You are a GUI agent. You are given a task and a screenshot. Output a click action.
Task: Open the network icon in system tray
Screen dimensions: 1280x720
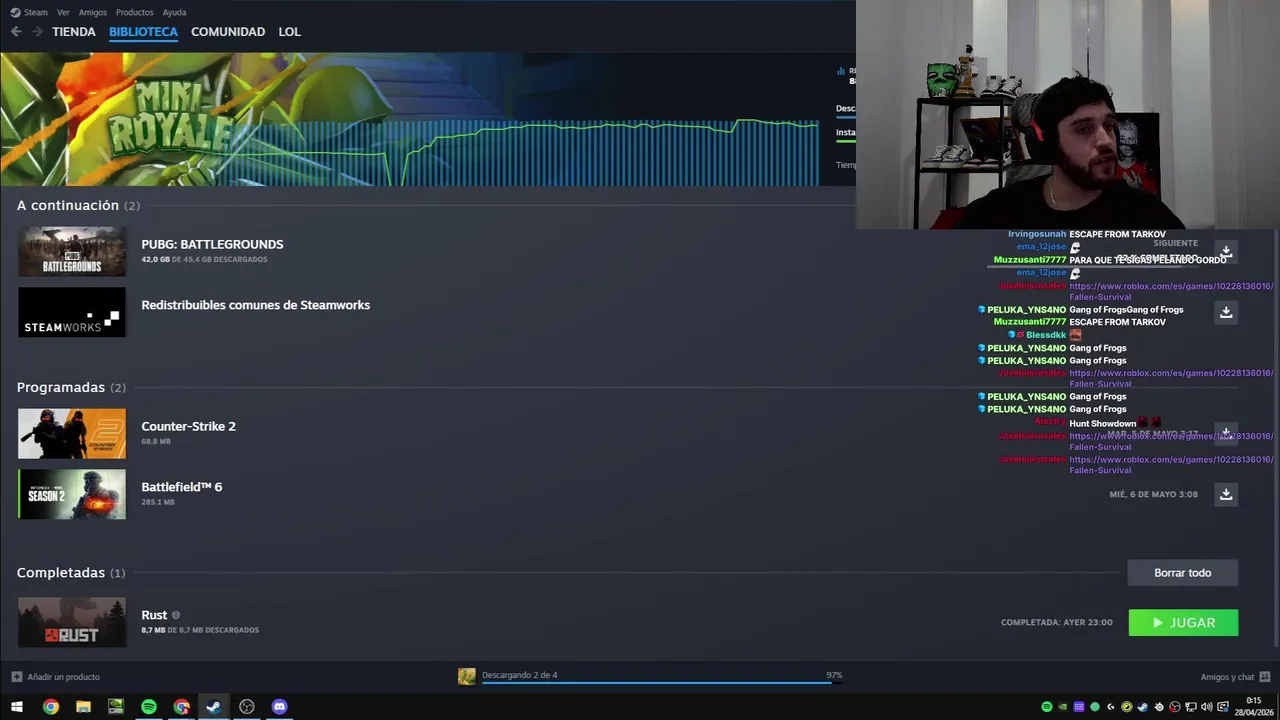tap(1191, 707)
